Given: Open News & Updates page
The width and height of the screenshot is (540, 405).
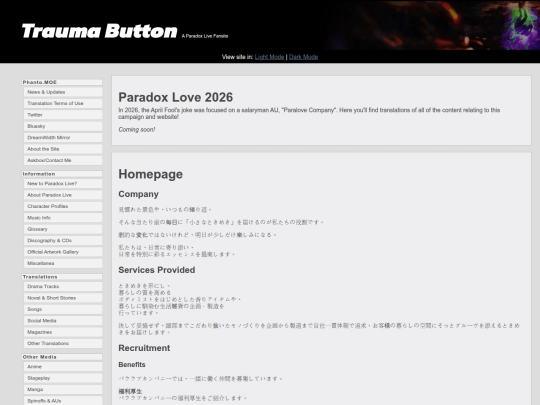Looking at the screenshot, I should (x=63, y=92).
